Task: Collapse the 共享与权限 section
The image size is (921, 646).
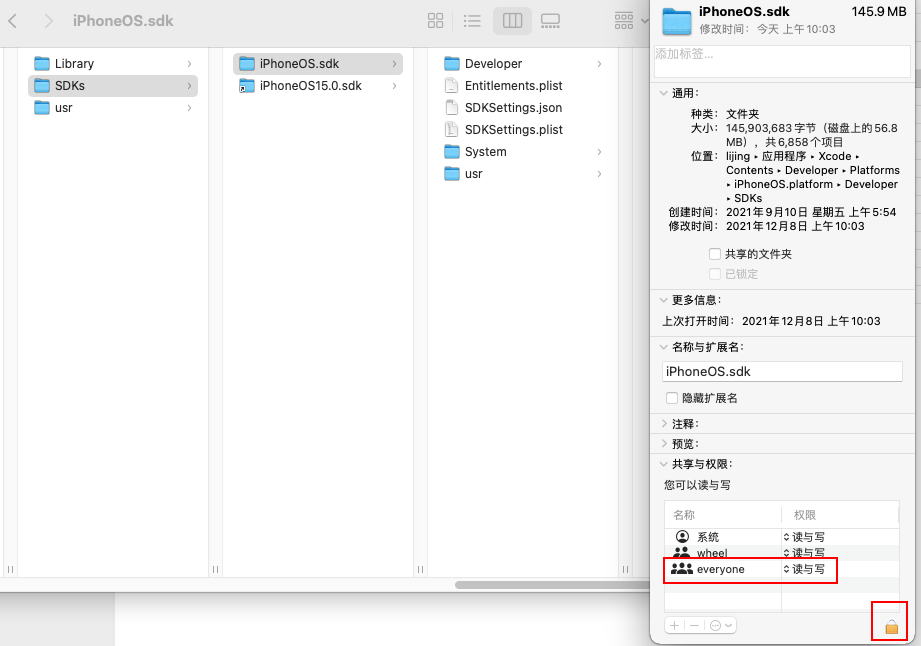Action: click(x=663, y=464)
